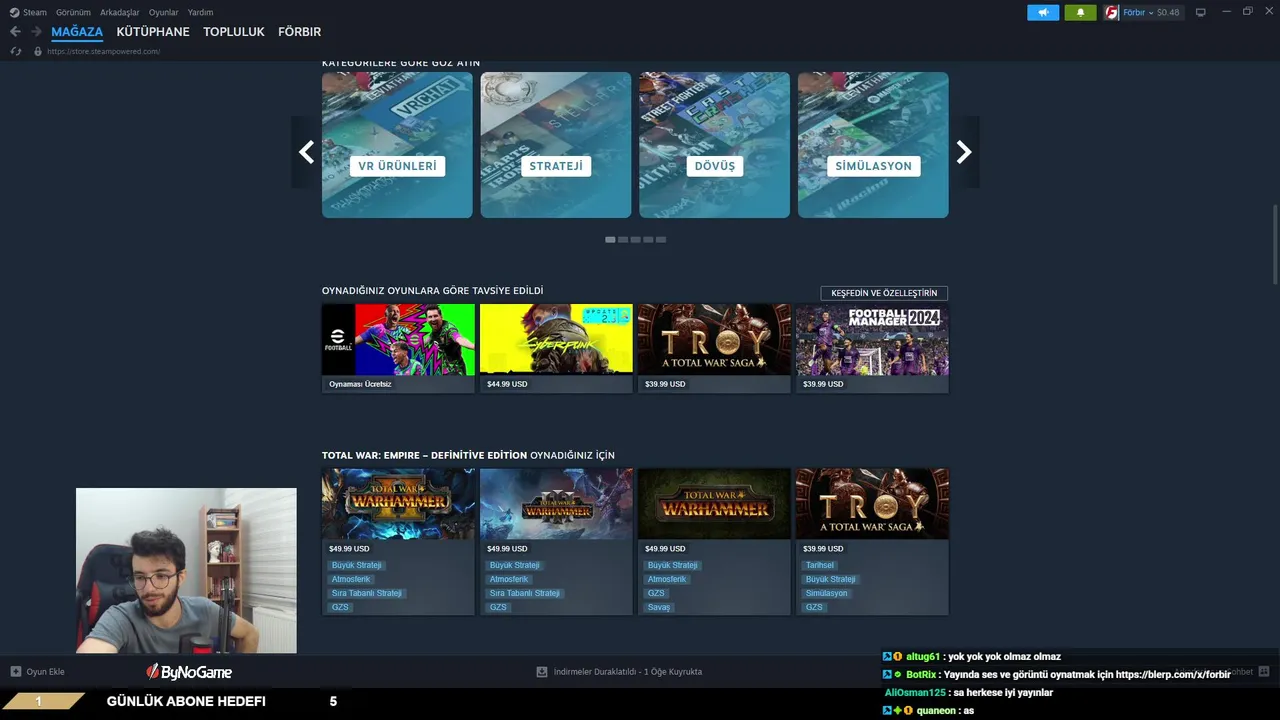
Task: Go forward with the right arrow navigation icon
Action: point(36,32)
